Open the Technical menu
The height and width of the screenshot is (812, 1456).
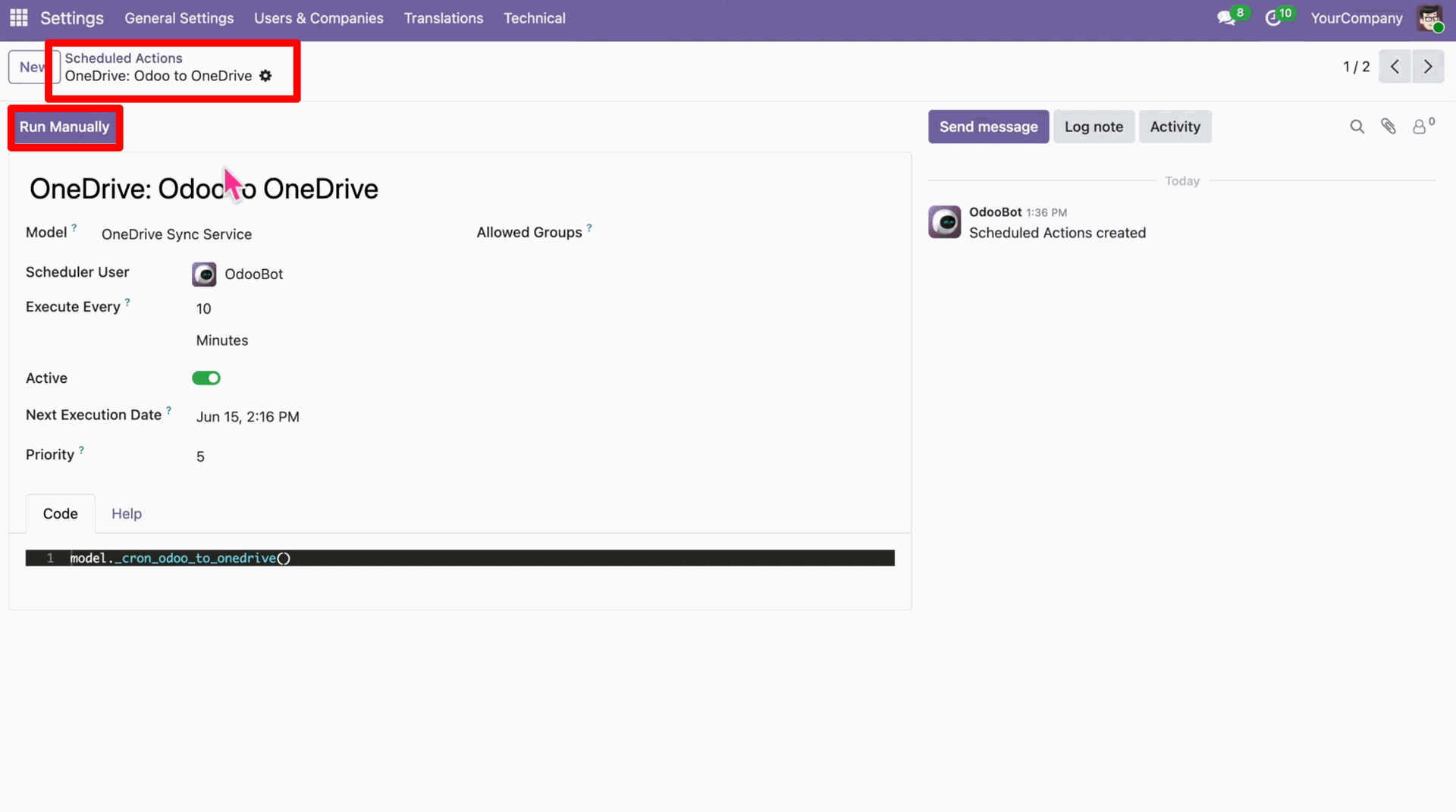click(535, 18)
